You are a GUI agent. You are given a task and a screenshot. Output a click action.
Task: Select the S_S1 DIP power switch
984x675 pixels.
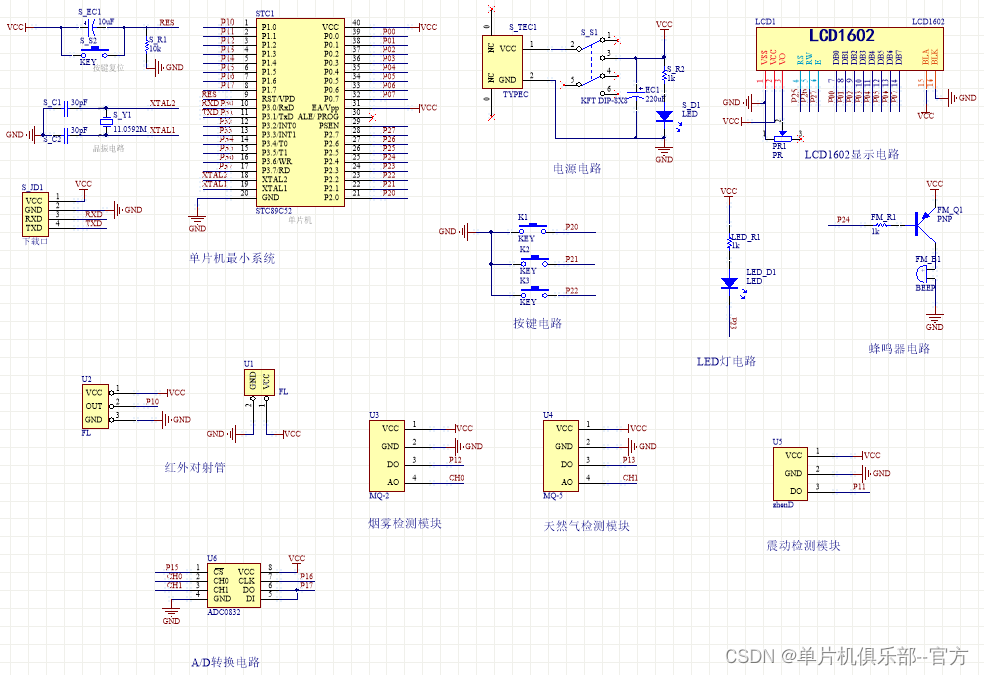coord(591,62)
